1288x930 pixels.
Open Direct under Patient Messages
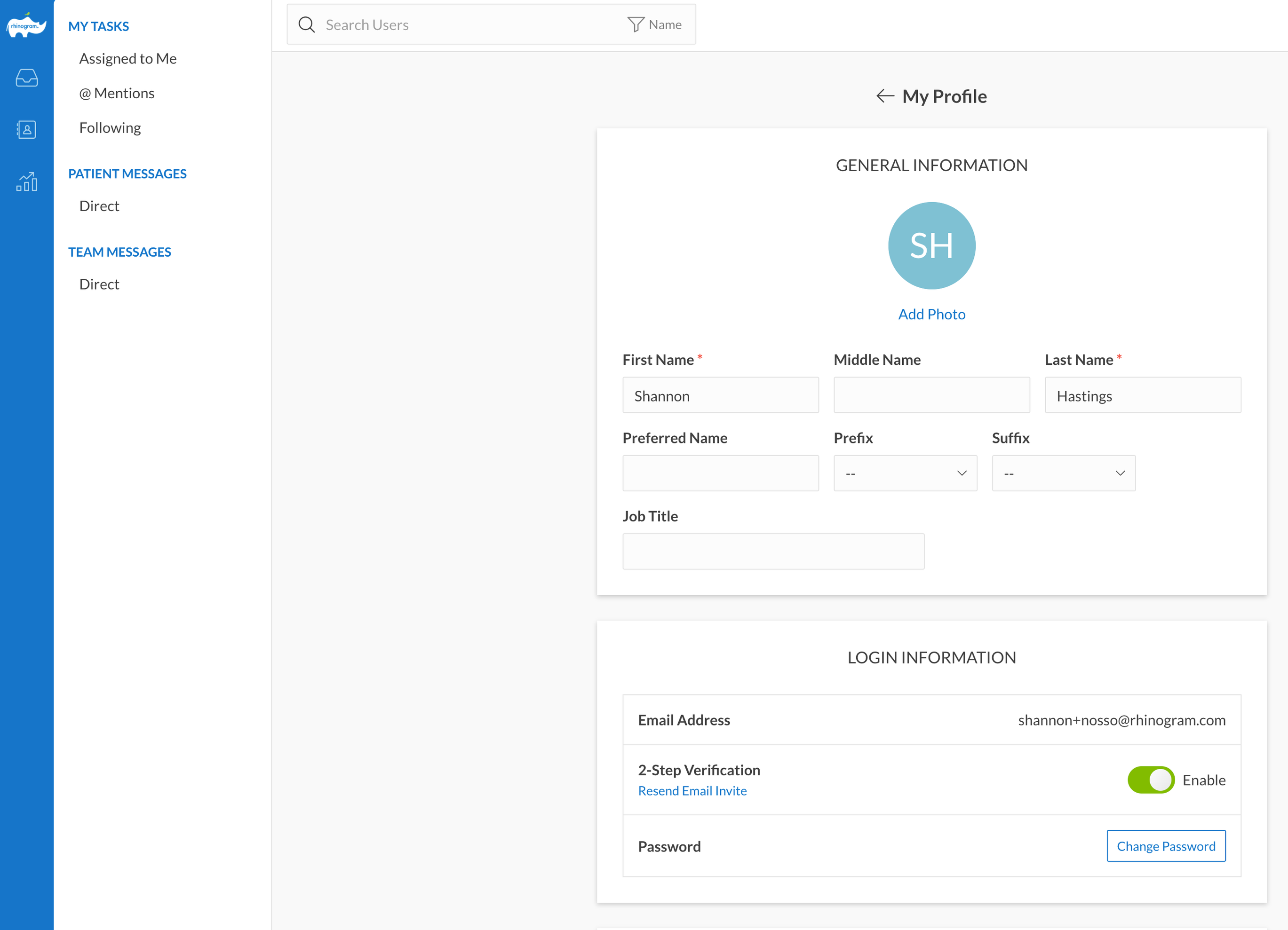99,206
